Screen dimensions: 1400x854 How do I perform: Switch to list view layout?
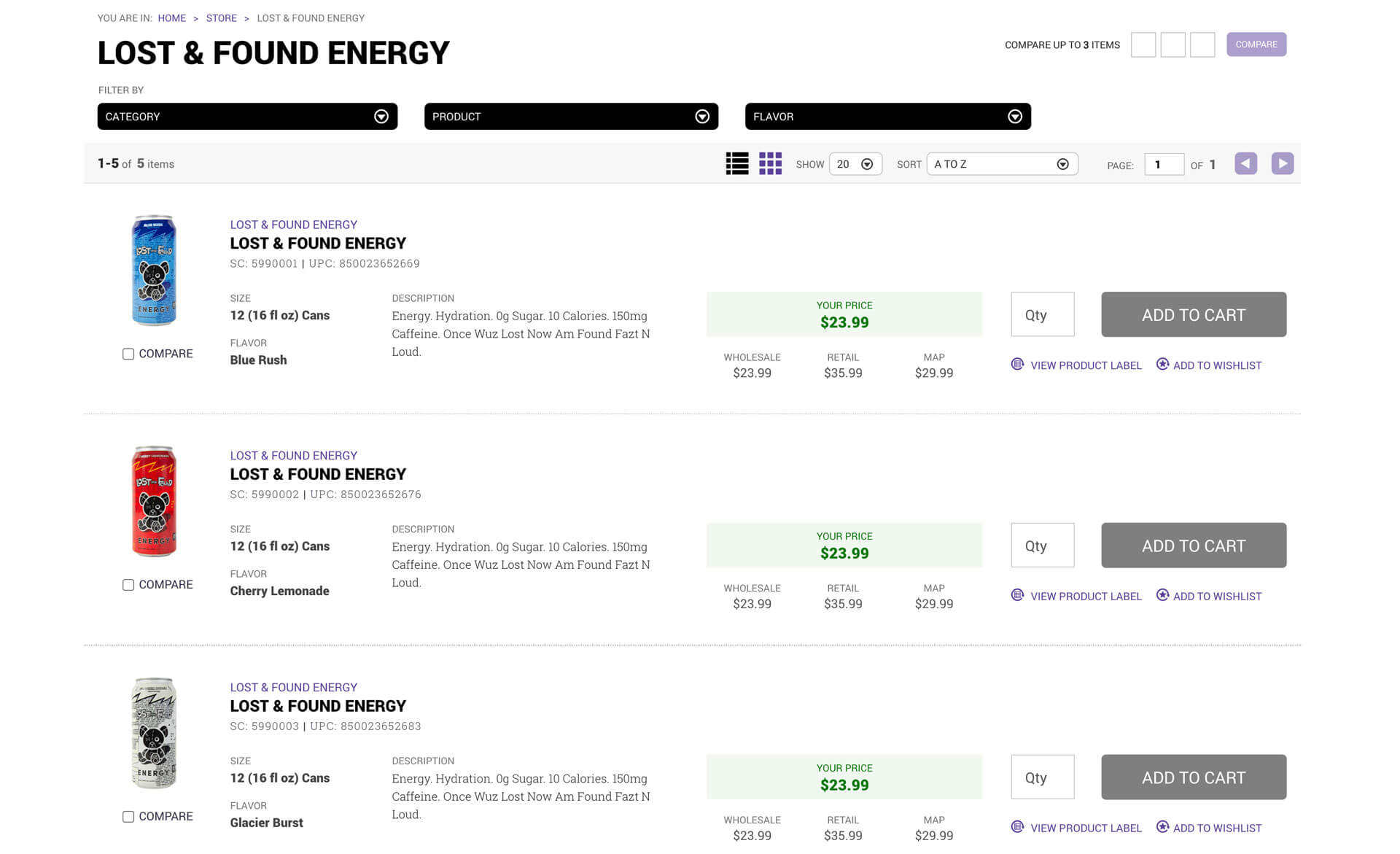click(738, 163)
